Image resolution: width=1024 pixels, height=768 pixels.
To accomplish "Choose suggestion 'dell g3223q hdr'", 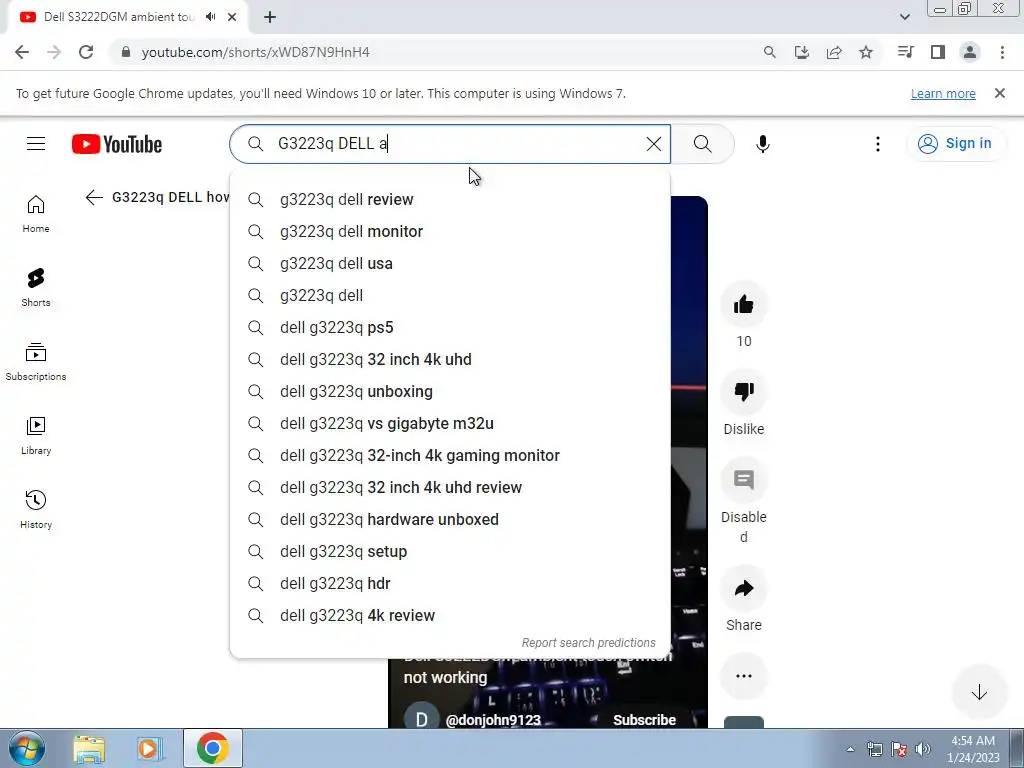I will 450,583.
